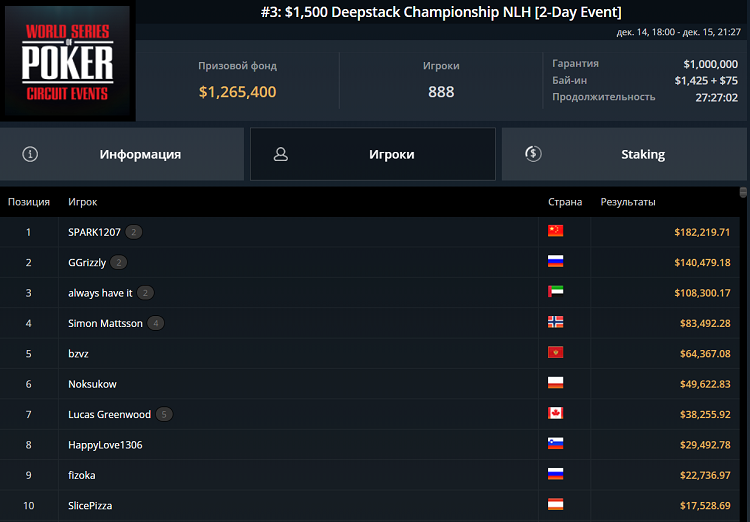Image resolution: width=750 pixels, height=522 pixels.
Task: Click the info circle icon
Action: click(30, 154)
